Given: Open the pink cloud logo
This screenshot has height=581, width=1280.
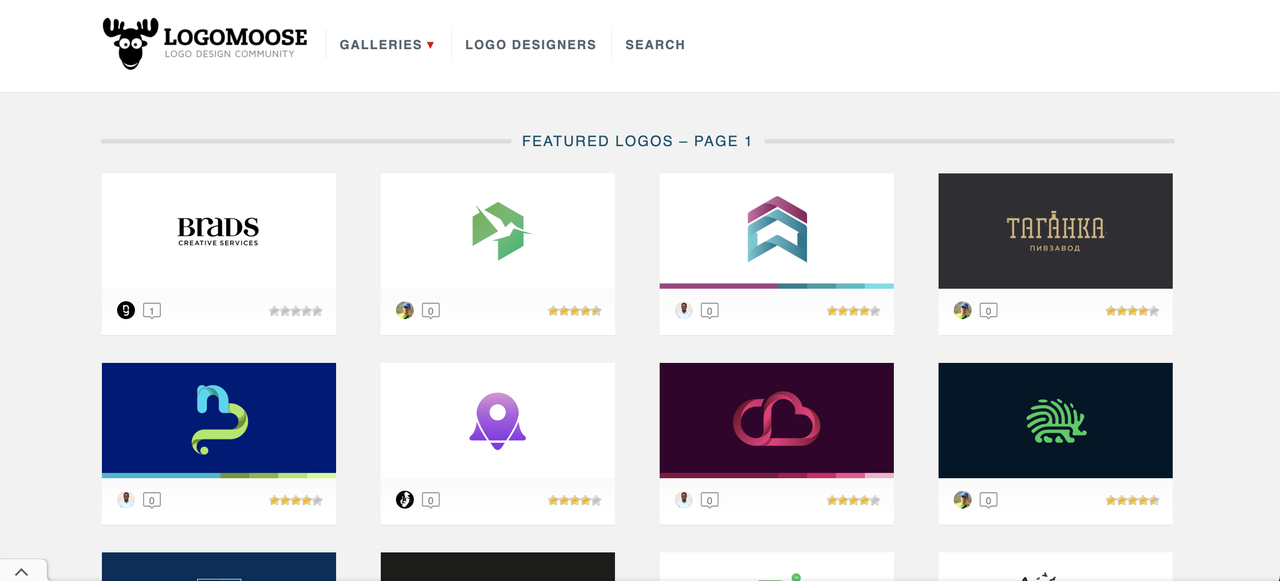Looking at the screenshot, I should 777,418.
